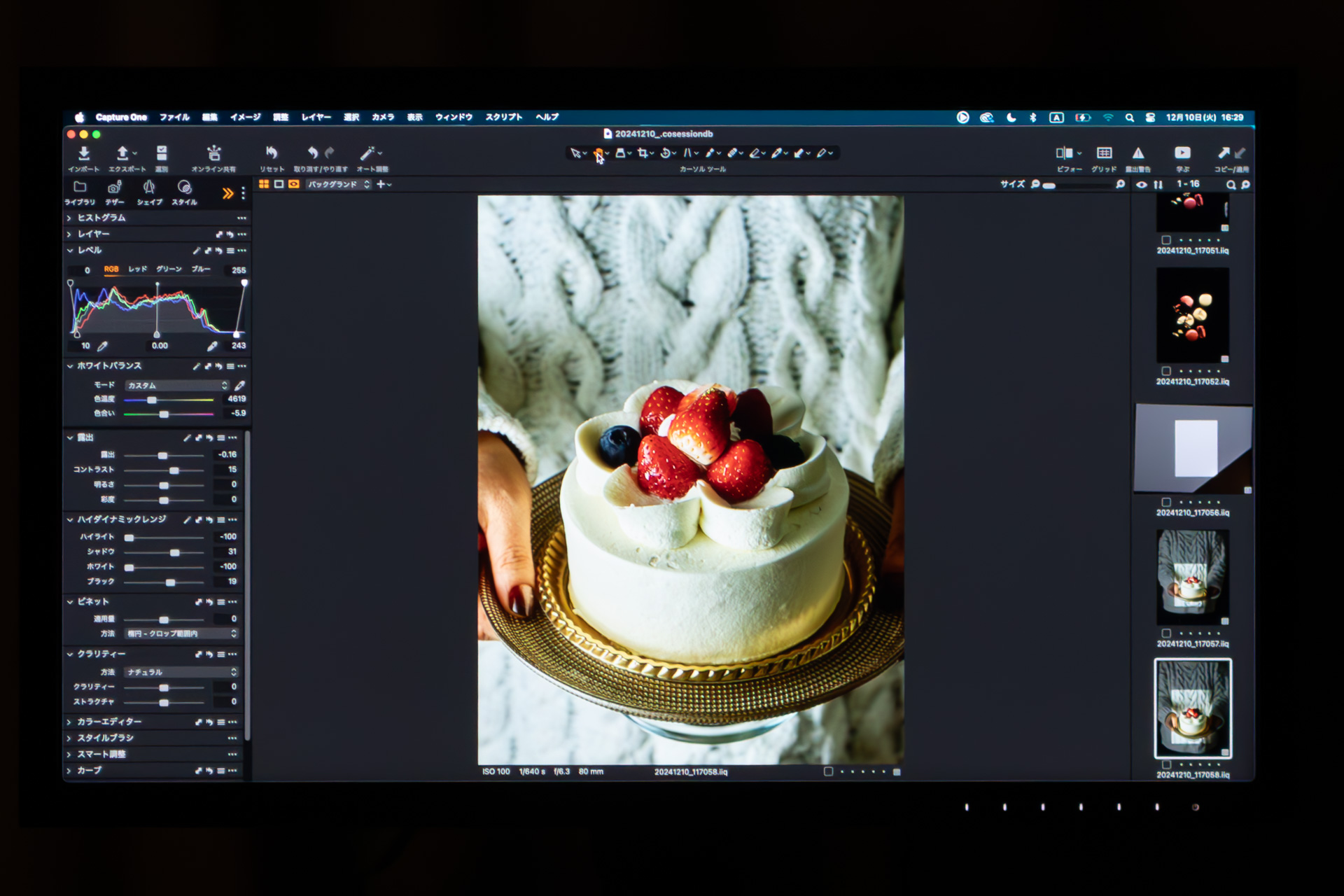Open the Grid (グリッド) overlay icon
Screen dimensions: 1344x896
pyautogui.click(x=1104, y=153)
